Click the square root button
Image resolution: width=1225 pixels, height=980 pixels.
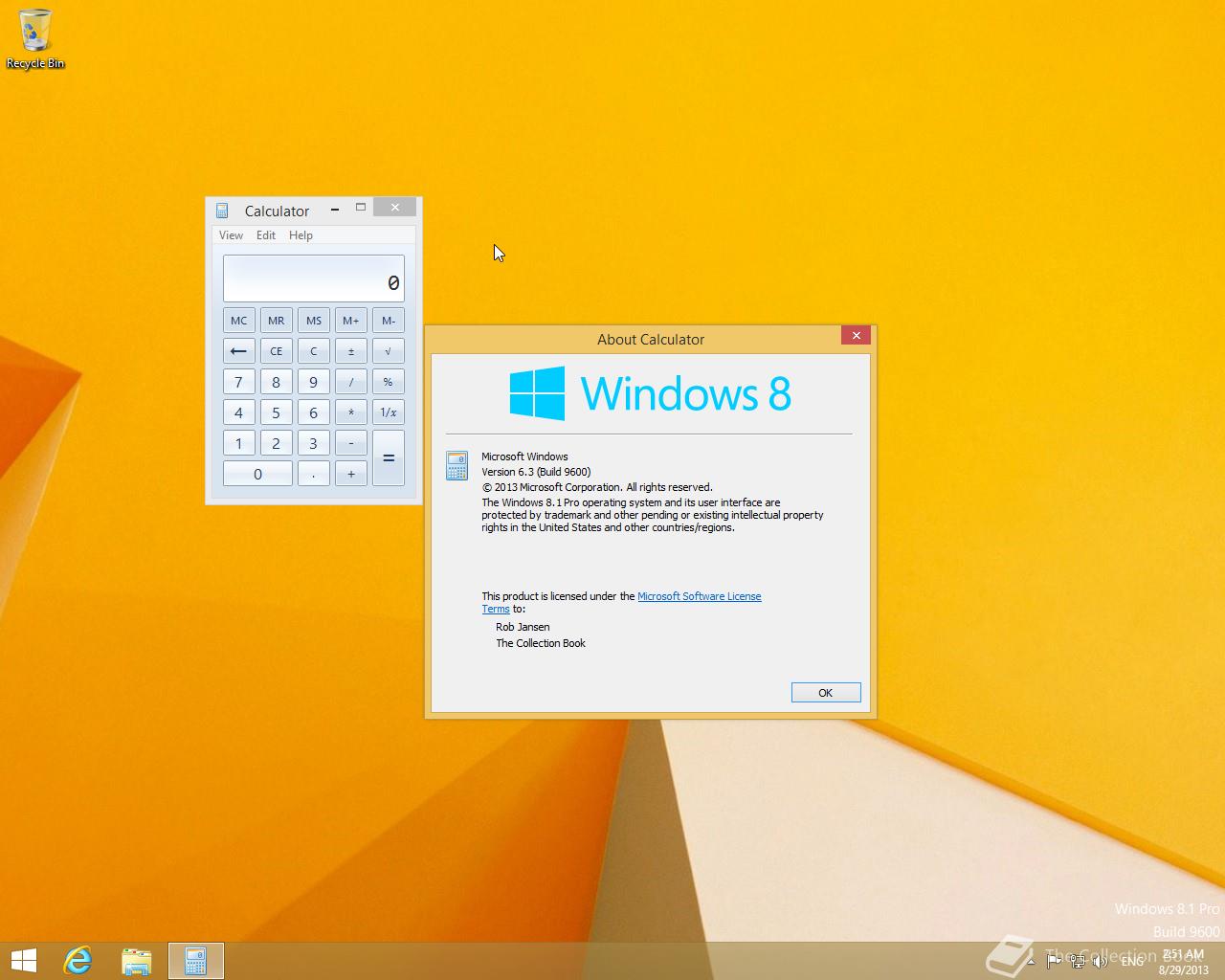tap(389, 351)
